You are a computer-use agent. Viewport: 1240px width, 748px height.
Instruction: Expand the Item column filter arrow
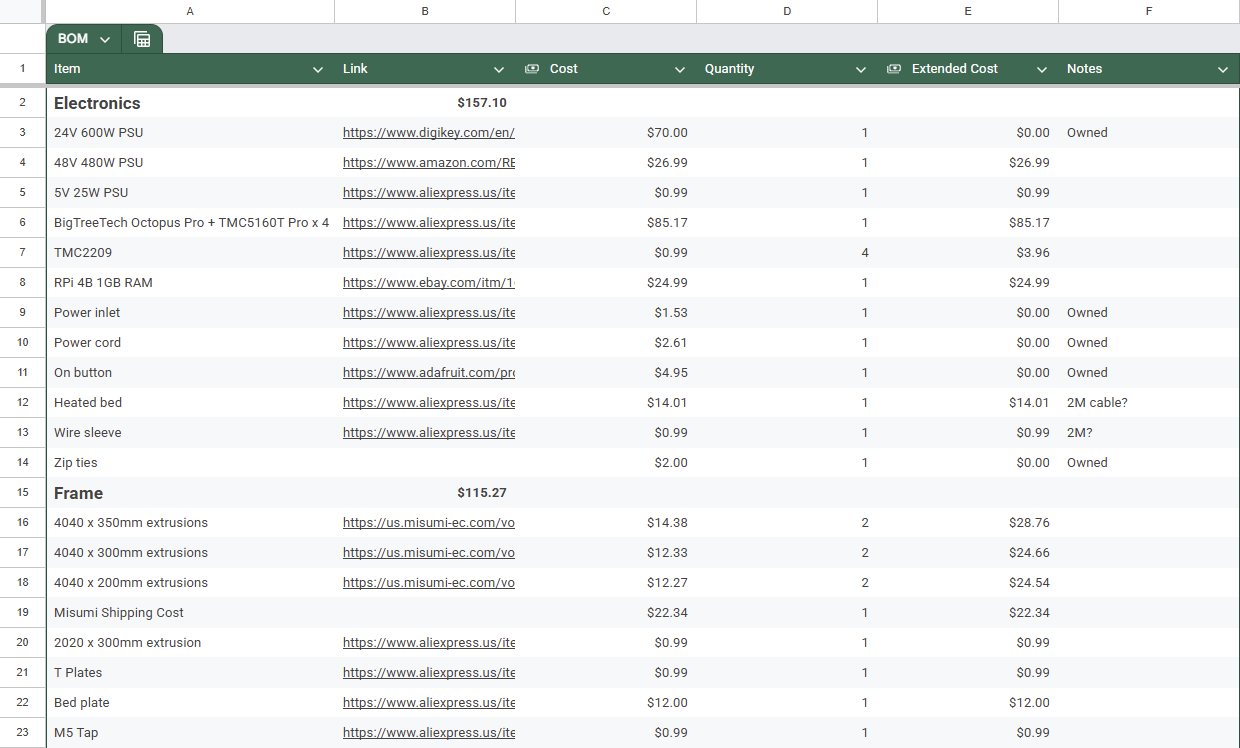[x=318, y=70]
